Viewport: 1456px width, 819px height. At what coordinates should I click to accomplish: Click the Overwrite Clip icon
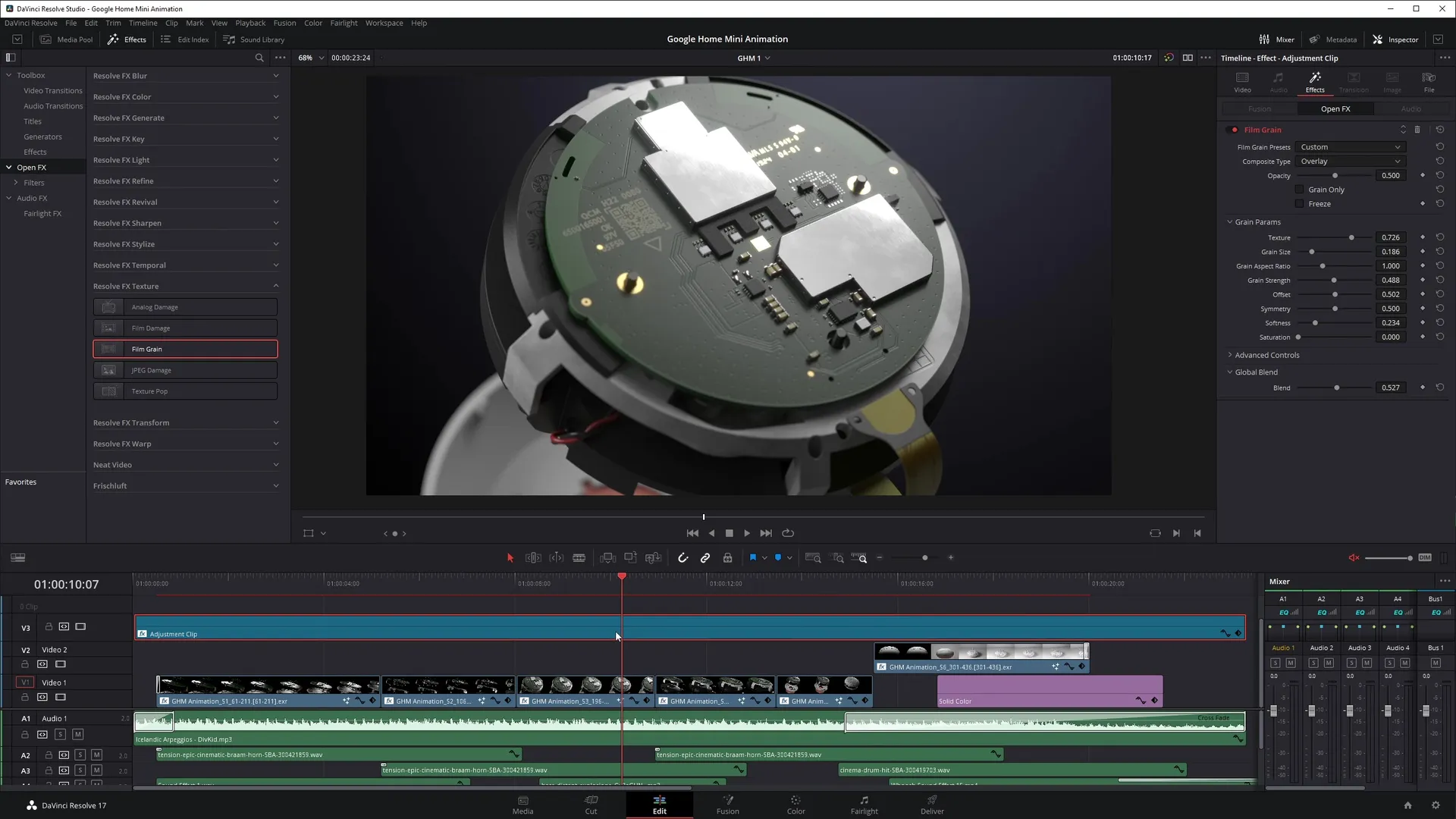630,558
